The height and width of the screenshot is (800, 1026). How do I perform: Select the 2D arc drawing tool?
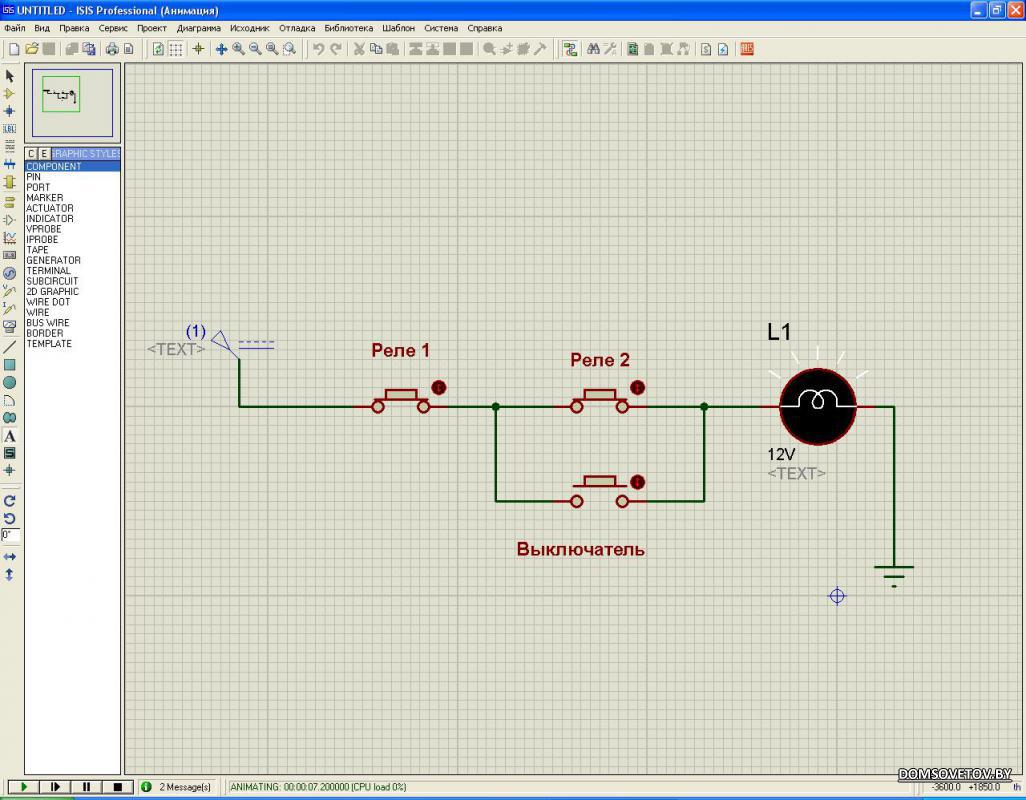tap(9, 400)
